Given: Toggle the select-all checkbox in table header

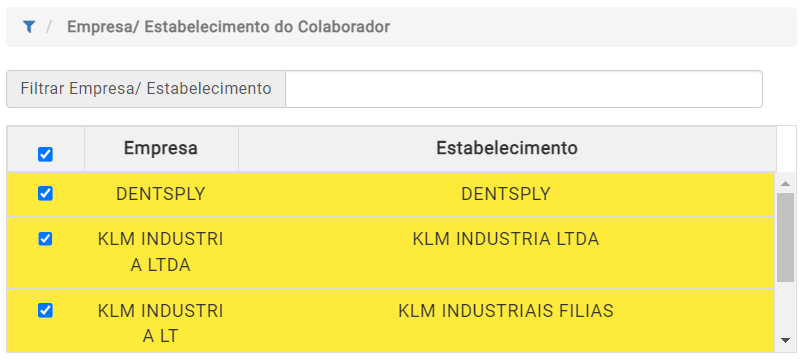Looking at the screenshot, I should click(x=46, y=154).
